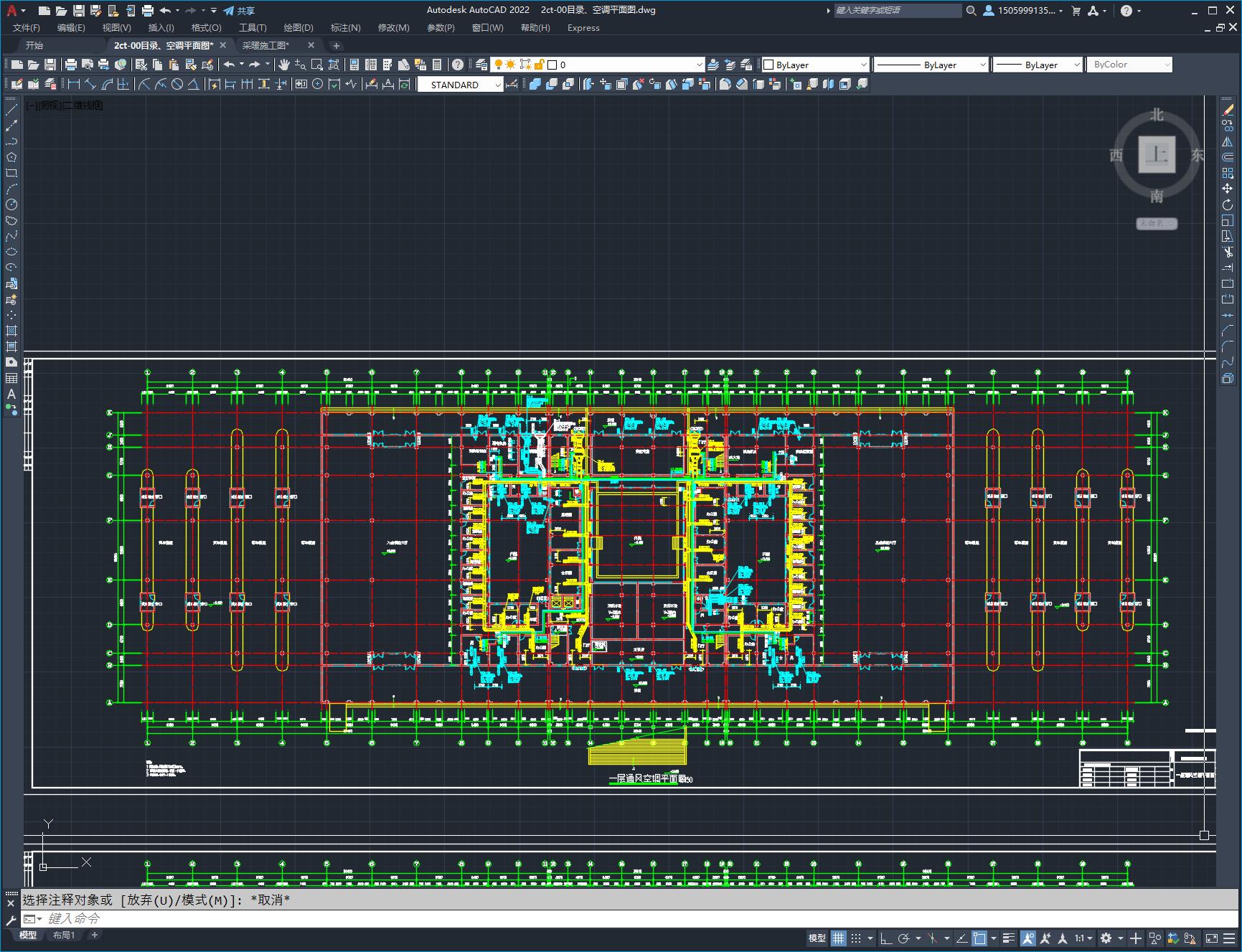Screen dimensions: 1242x952
Task: Click the Plot print icon
Action: click(x=71, y=65)
